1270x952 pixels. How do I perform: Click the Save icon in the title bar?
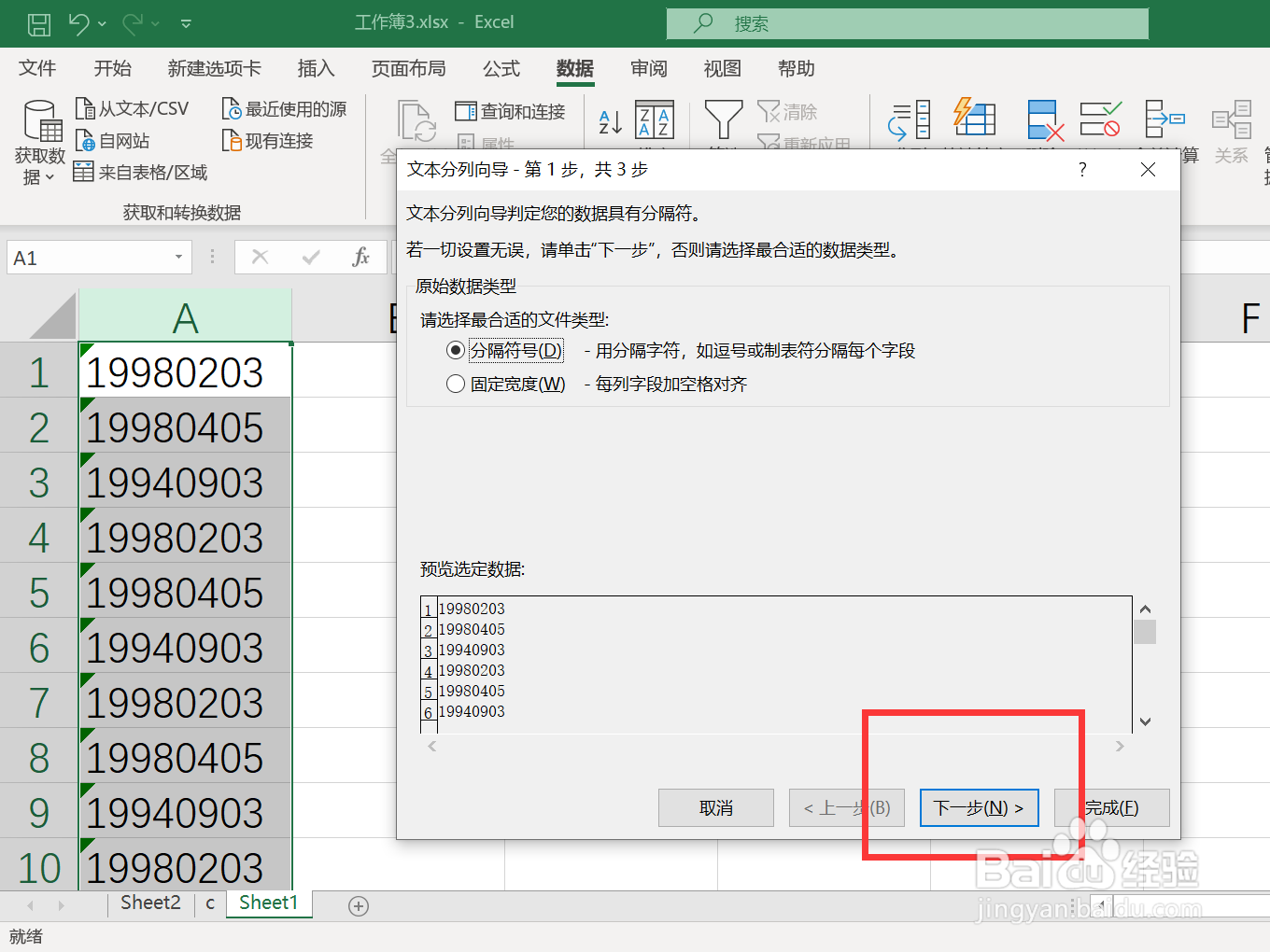(x=39, y=23)
